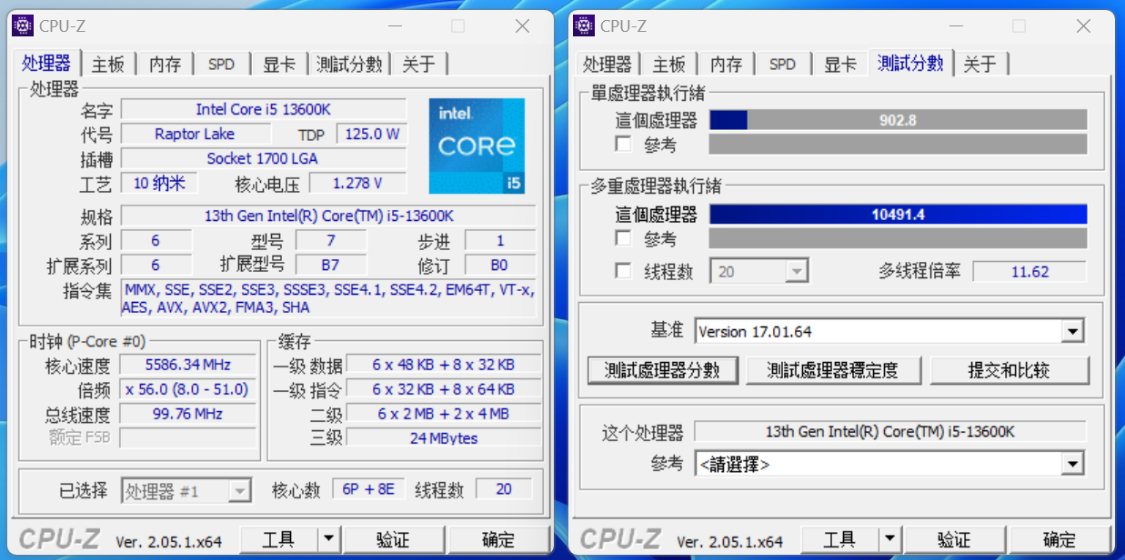Click the 工具 button in right window

click(x=839, y=539)
